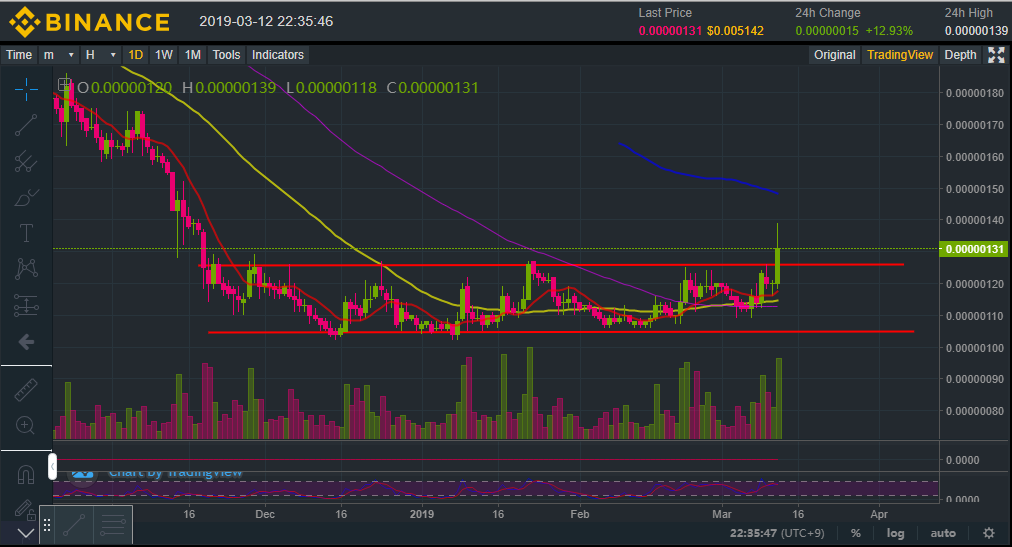
Task: Click the green current price label 0.00000131
Action: tap(974, 249)
